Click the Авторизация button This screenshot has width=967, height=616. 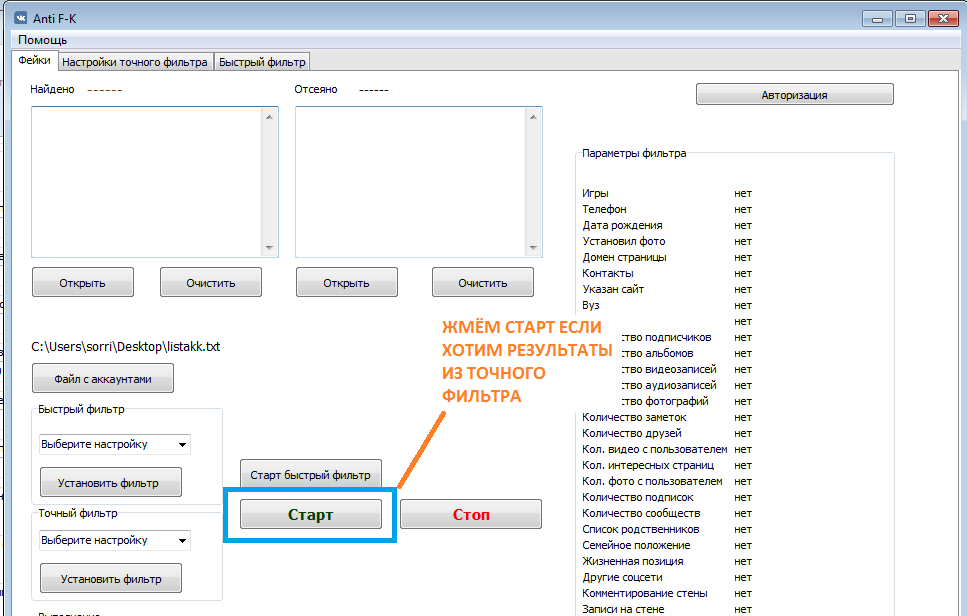[794, 94]
